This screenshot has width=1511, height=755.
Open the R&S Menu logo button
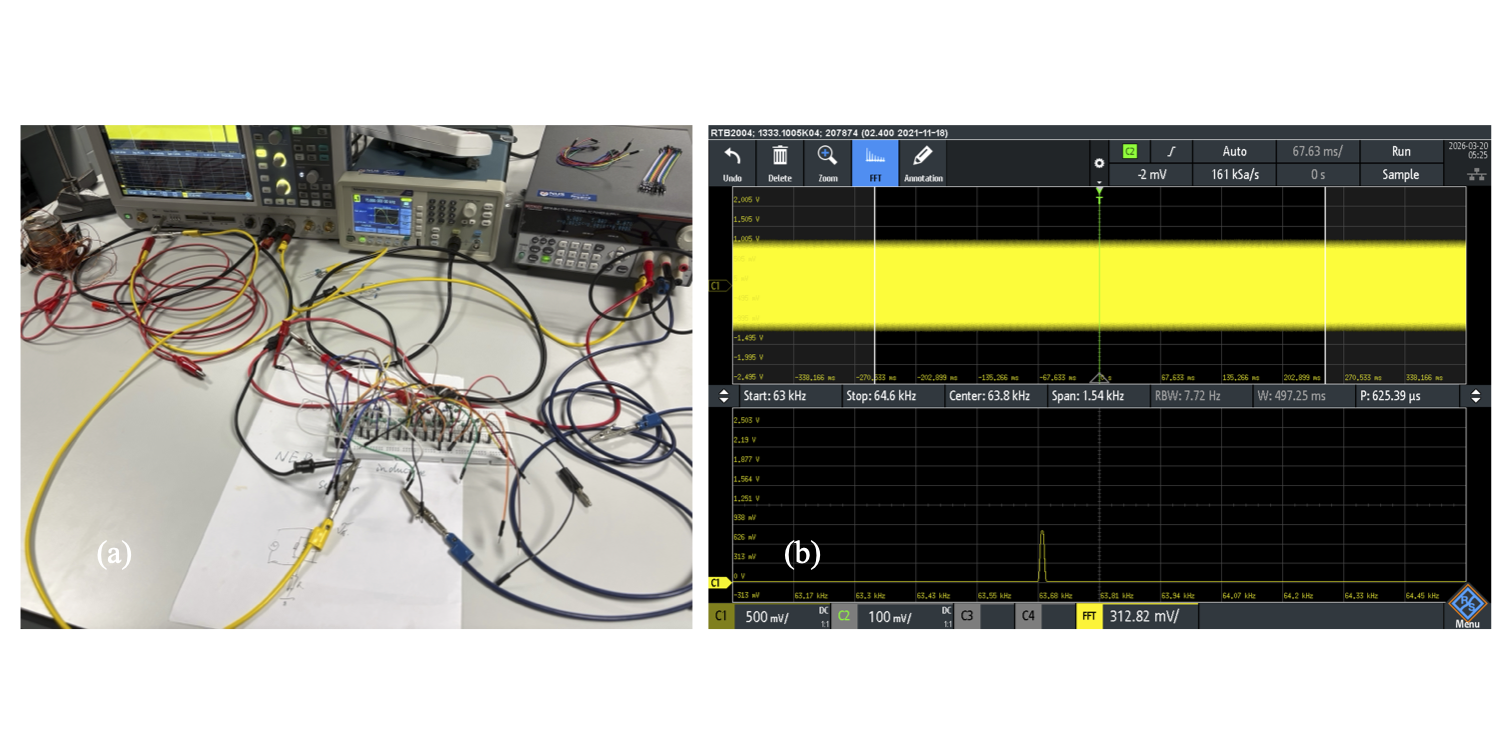tap(1467, 605)
